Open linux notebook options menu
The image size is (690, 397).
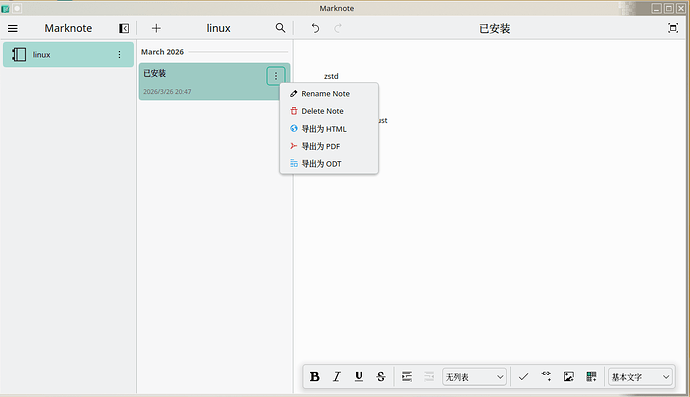pos(119,55)
